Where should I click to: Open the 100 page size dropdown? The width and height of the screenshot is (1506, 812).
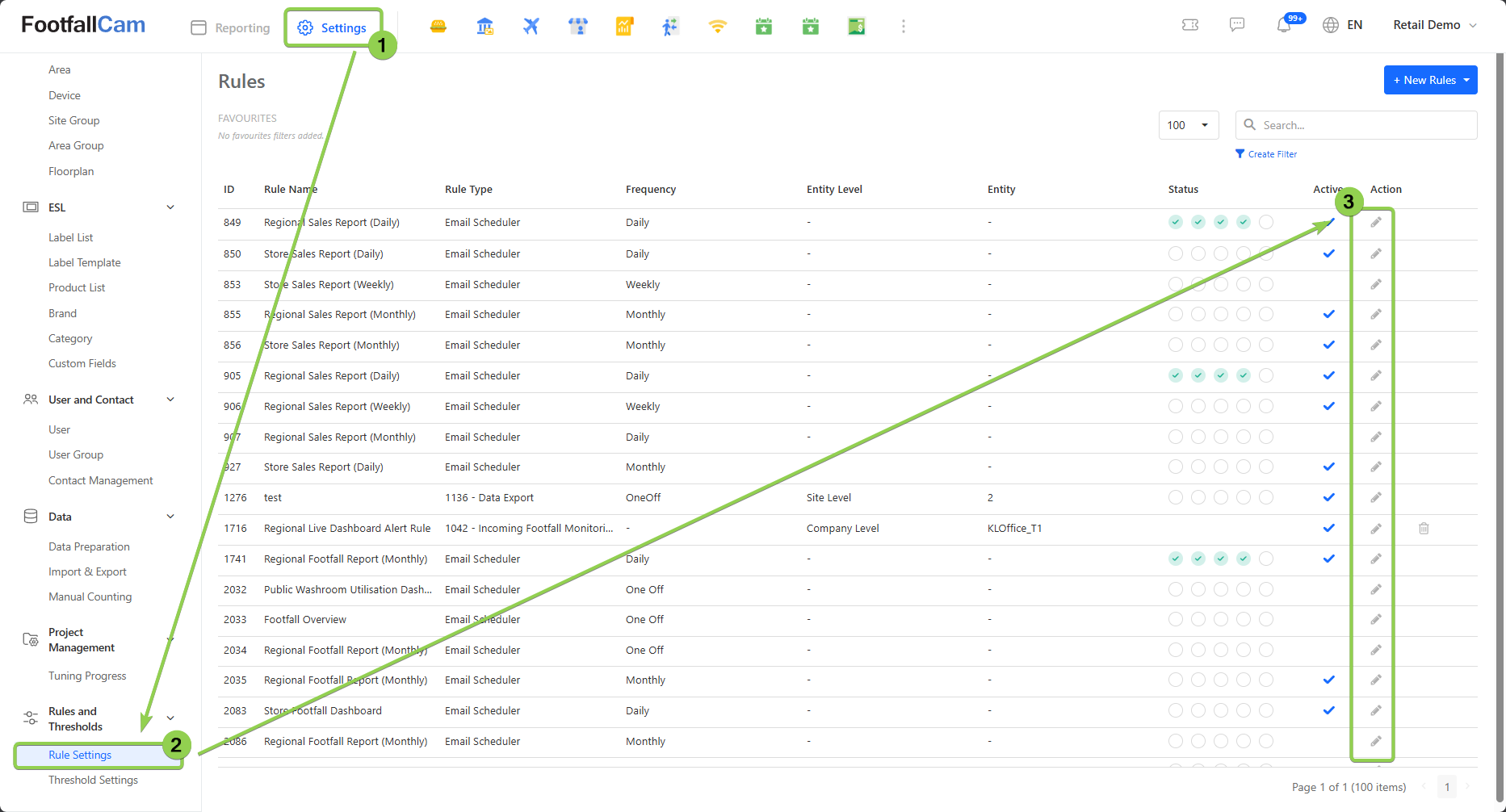click(x=1188, y=125)
